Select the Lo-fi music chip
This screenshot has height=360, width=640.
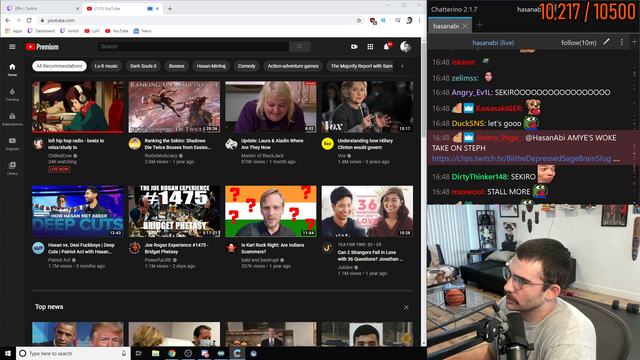click(106, 66)
